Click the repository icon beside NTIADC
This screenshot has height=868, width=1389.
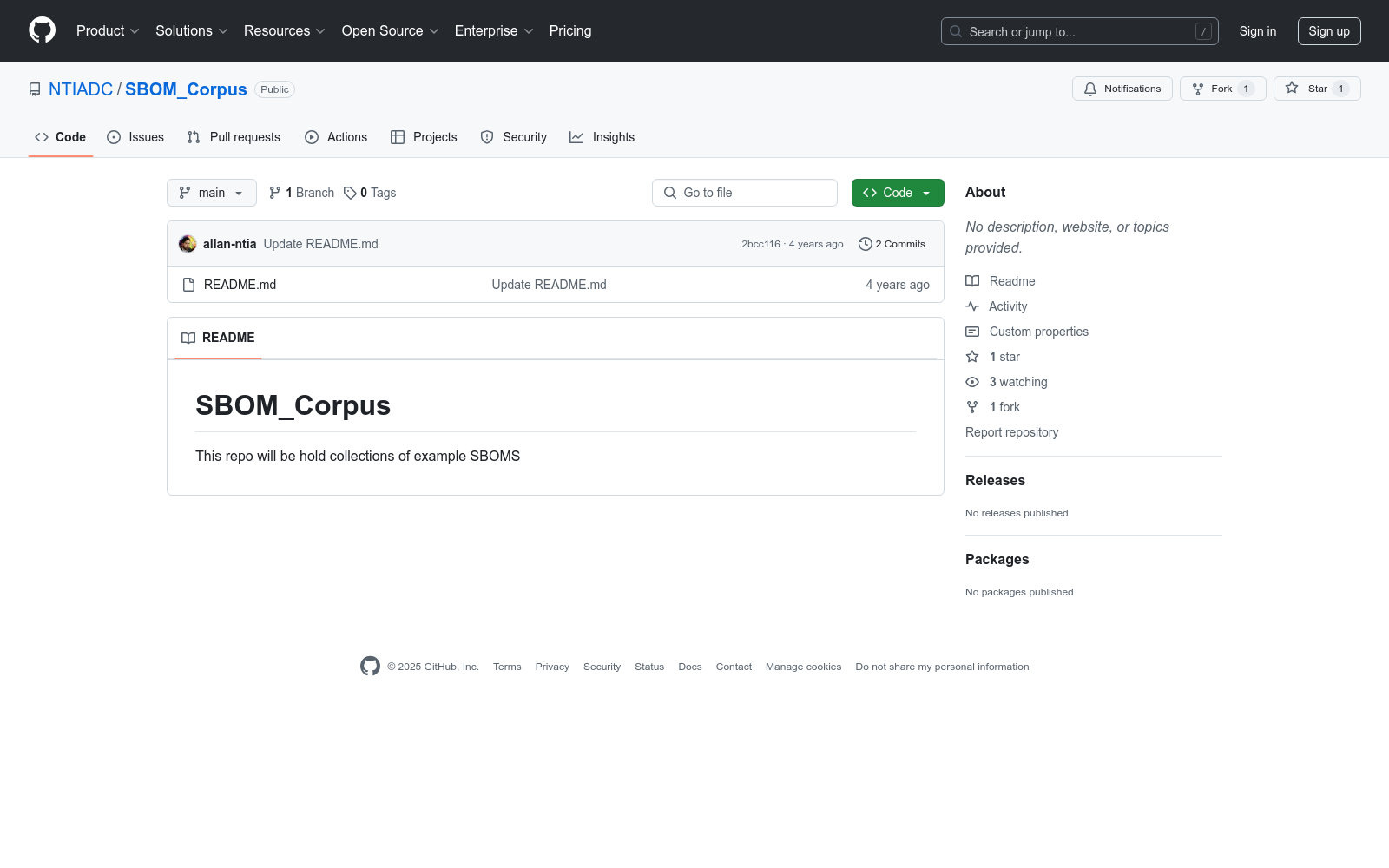(35, 89)
